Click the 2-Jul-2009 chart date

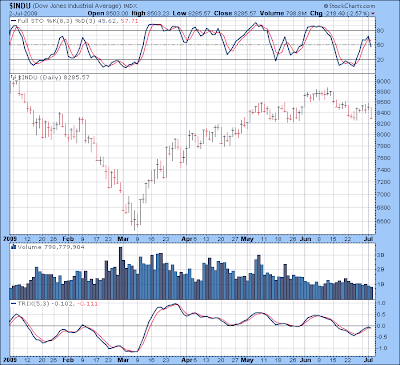click(x=23, y=13)
